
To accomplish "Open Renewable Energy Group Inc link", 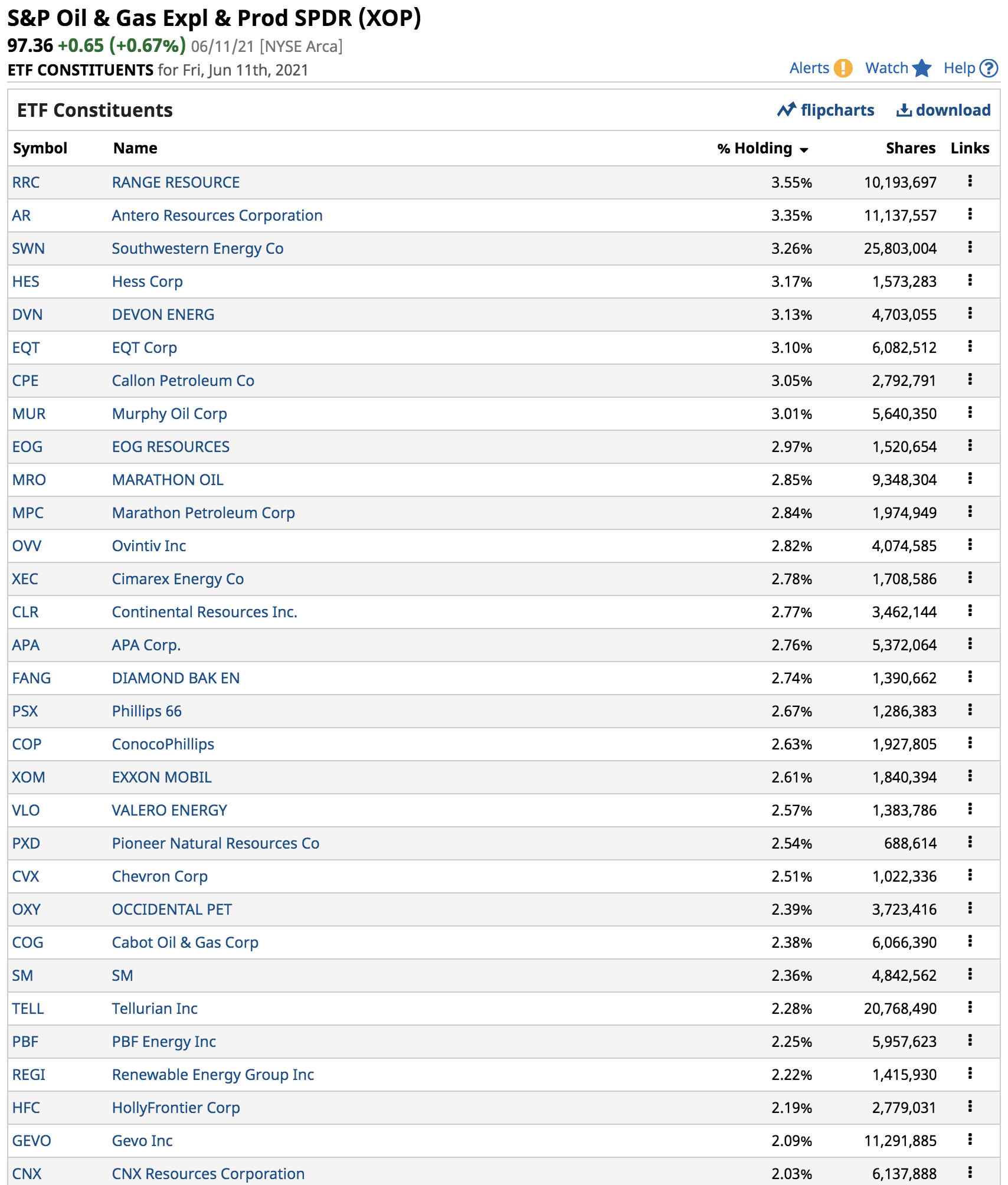I will 213,1075.
